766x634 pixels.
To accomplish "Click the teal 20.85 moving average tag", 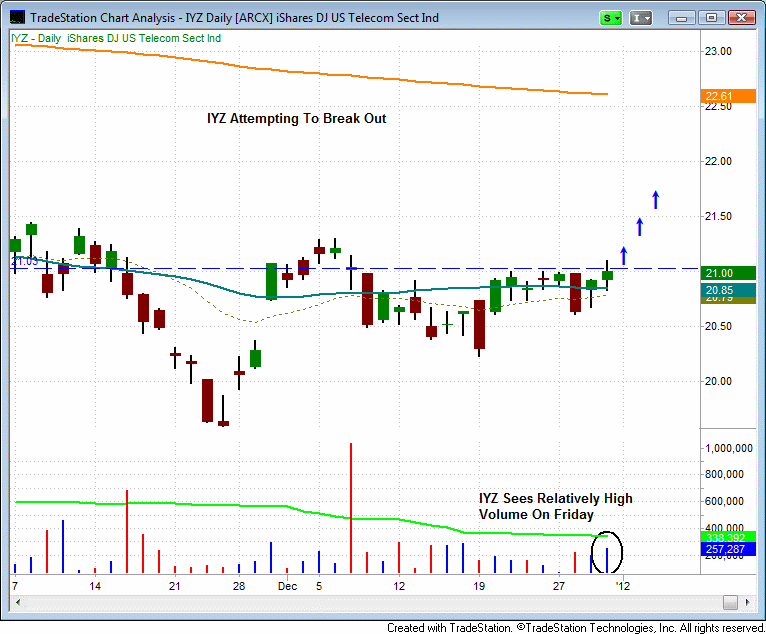I will [728, 290].
